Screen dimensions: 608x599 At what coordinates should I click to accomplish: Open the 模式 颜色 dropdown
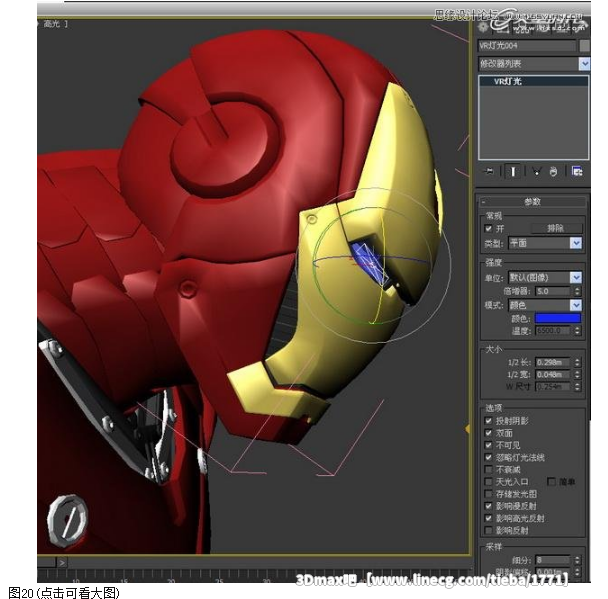tap(545, 305)
